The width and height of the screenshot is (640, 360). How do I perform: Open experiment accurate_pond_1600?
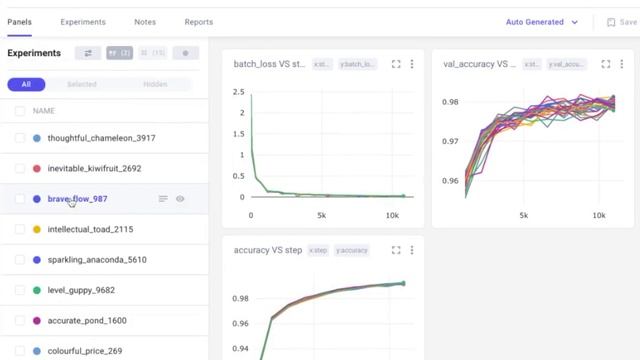[87, 320]
